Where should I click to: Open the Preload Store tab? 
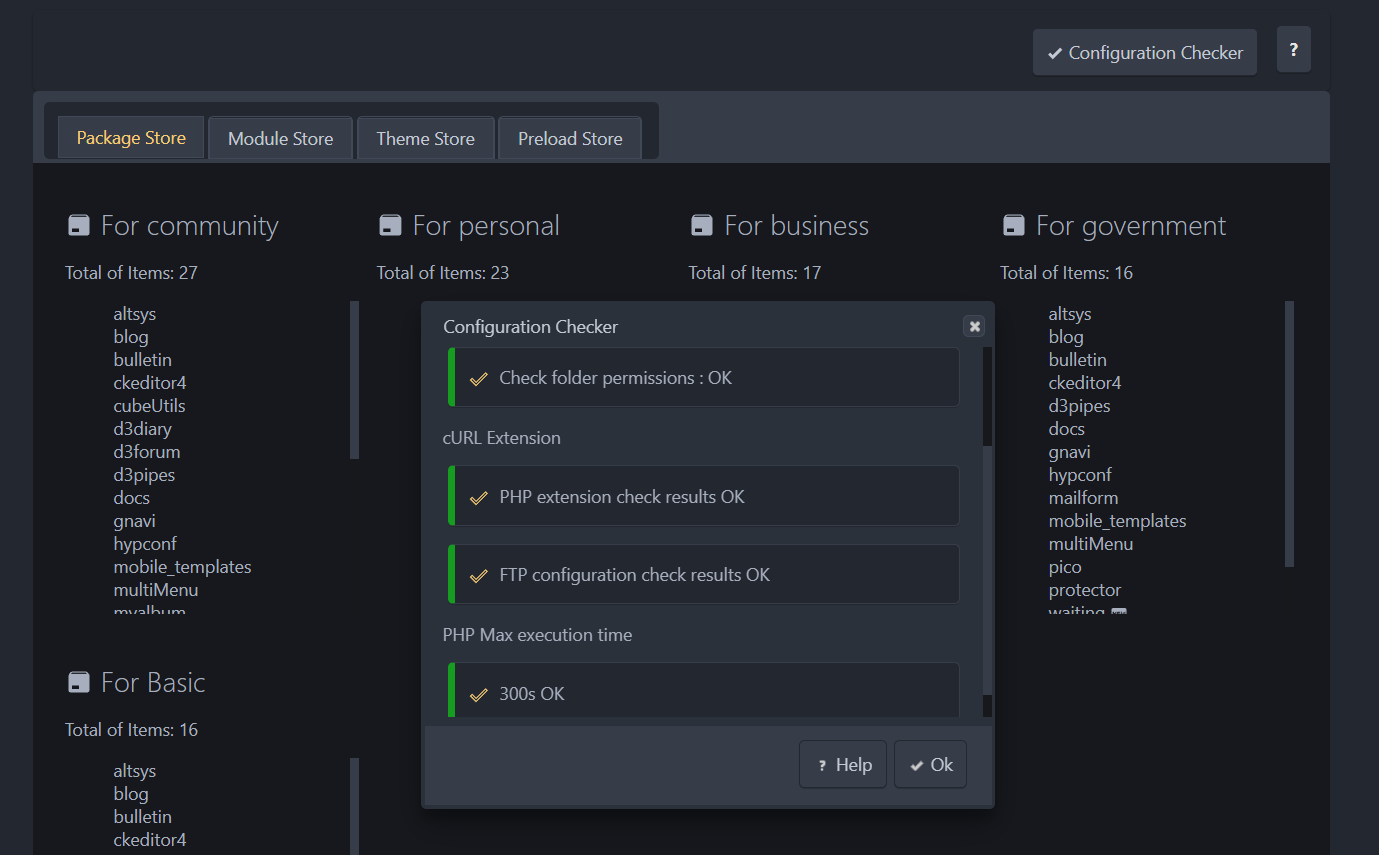[x=570, y=139]
